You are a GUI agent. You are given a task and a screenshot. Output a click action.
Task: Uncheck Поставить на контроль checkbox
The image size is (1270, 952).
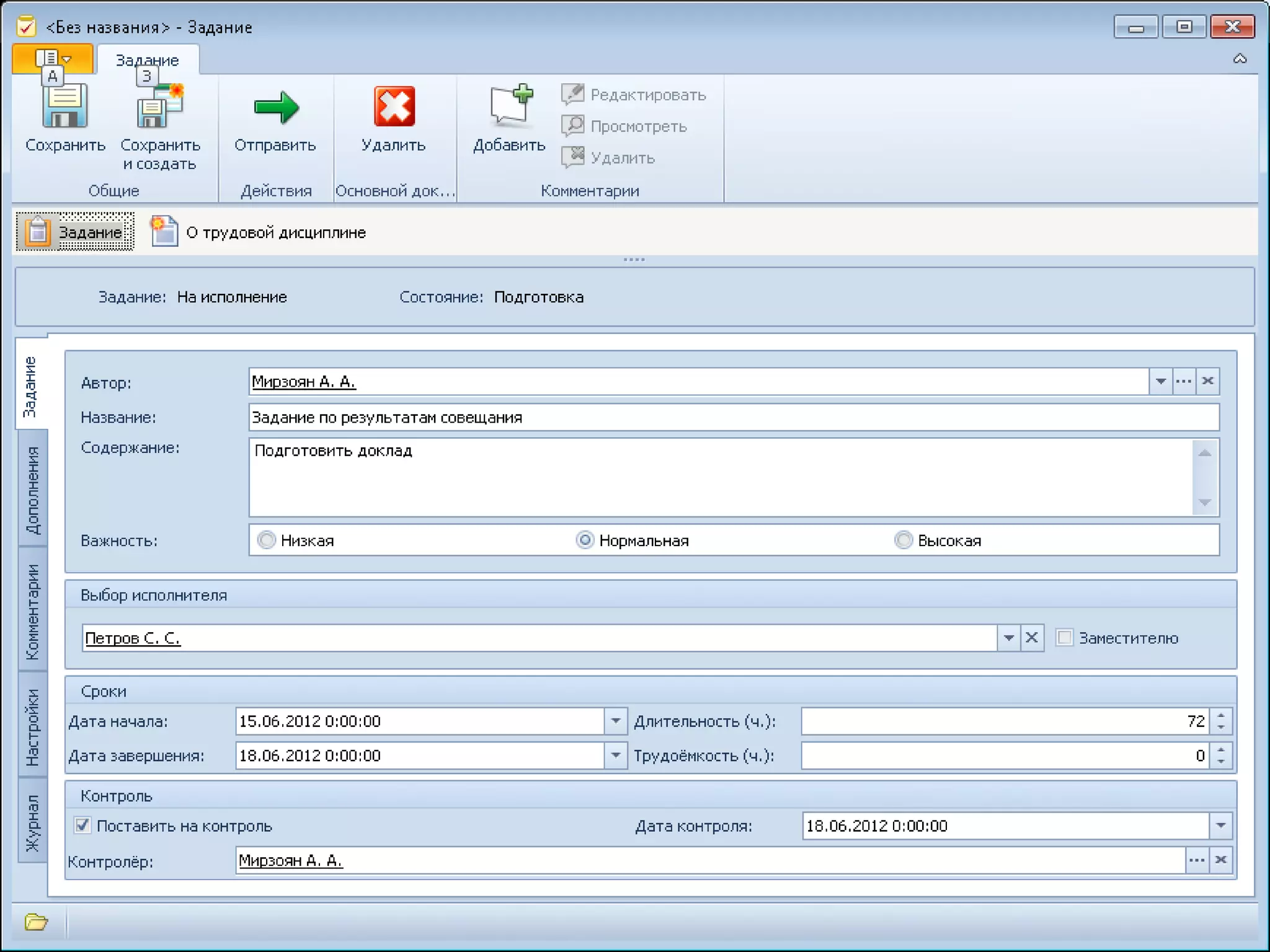(82, 826)
